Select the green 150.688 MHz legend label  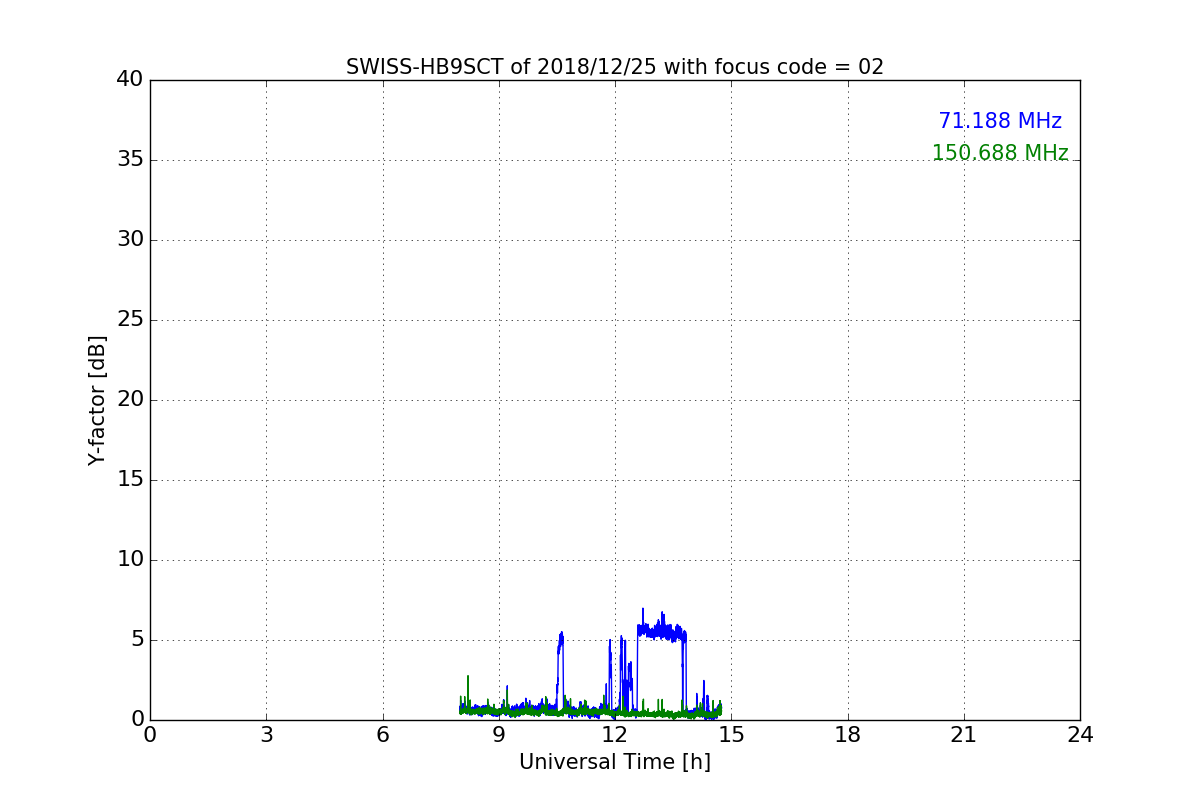(1000, 153)
